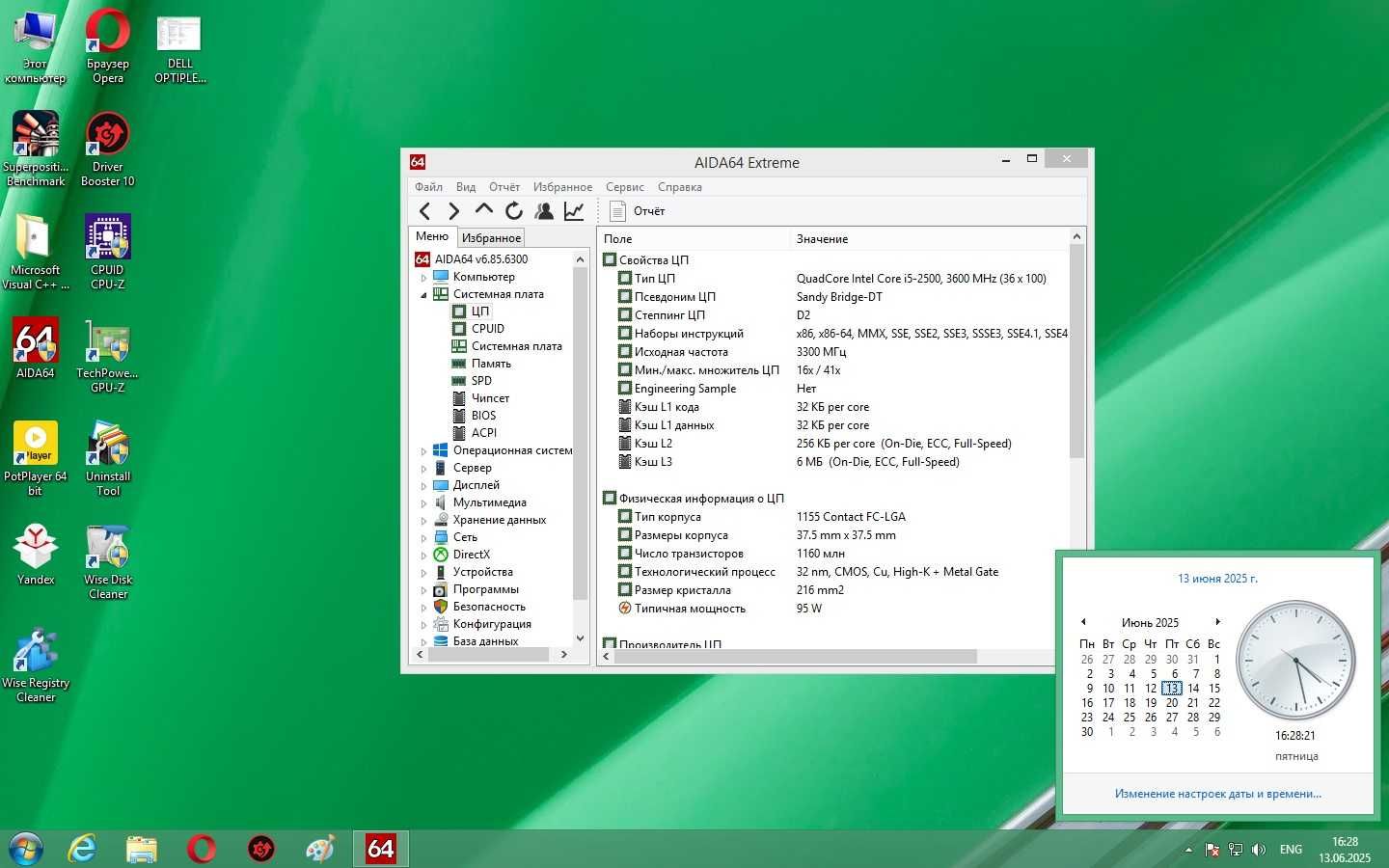Select the Кэш L3 row
The image size is (1389, 868).
click(834, 462)
